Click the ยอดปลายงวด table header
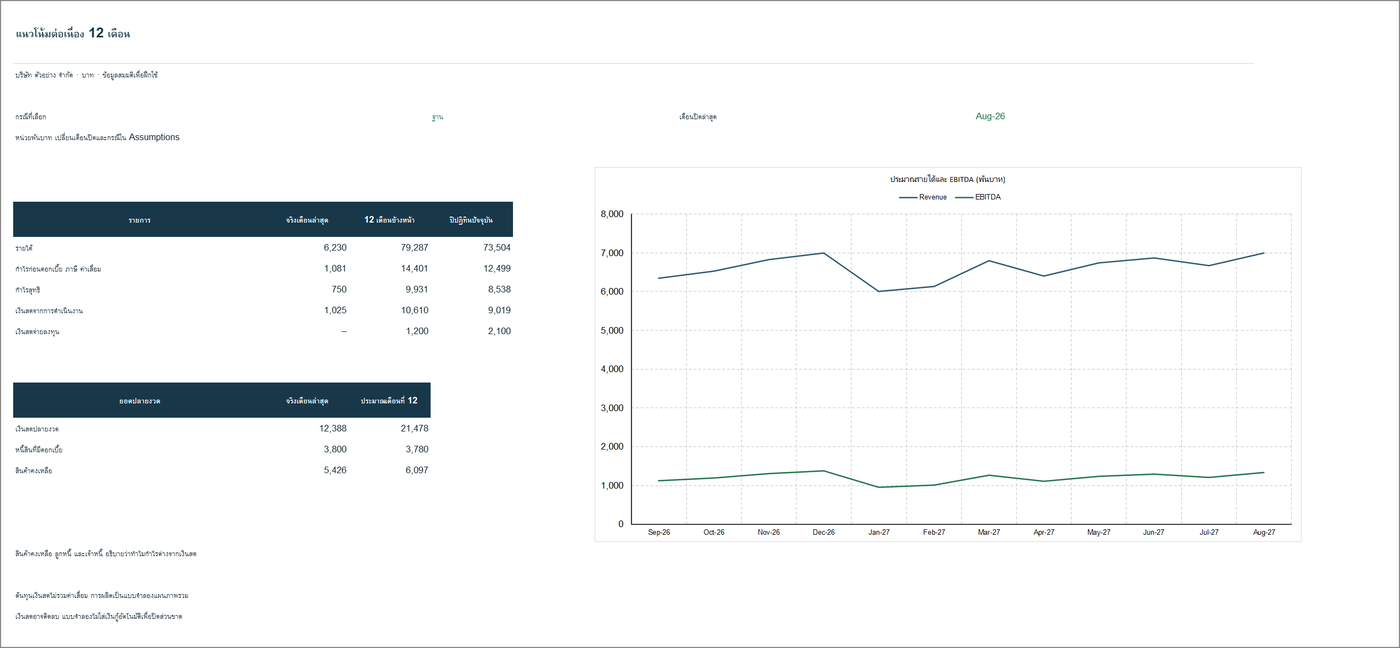 pyautogui.click(x=139, y=400)
